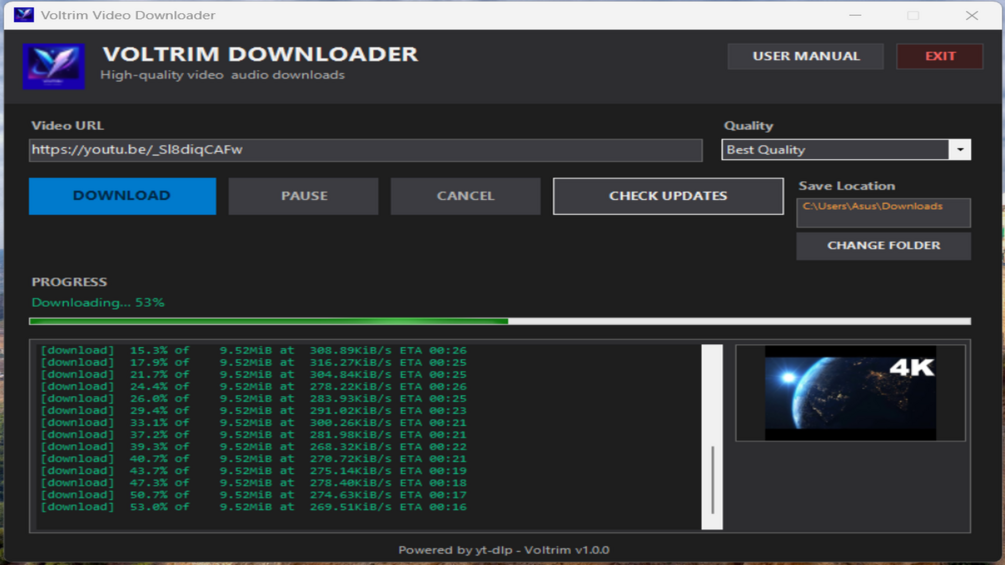Click the small Voltrim icon in title bar
This screenshot has height=565, width=1005.
point(24,14)
